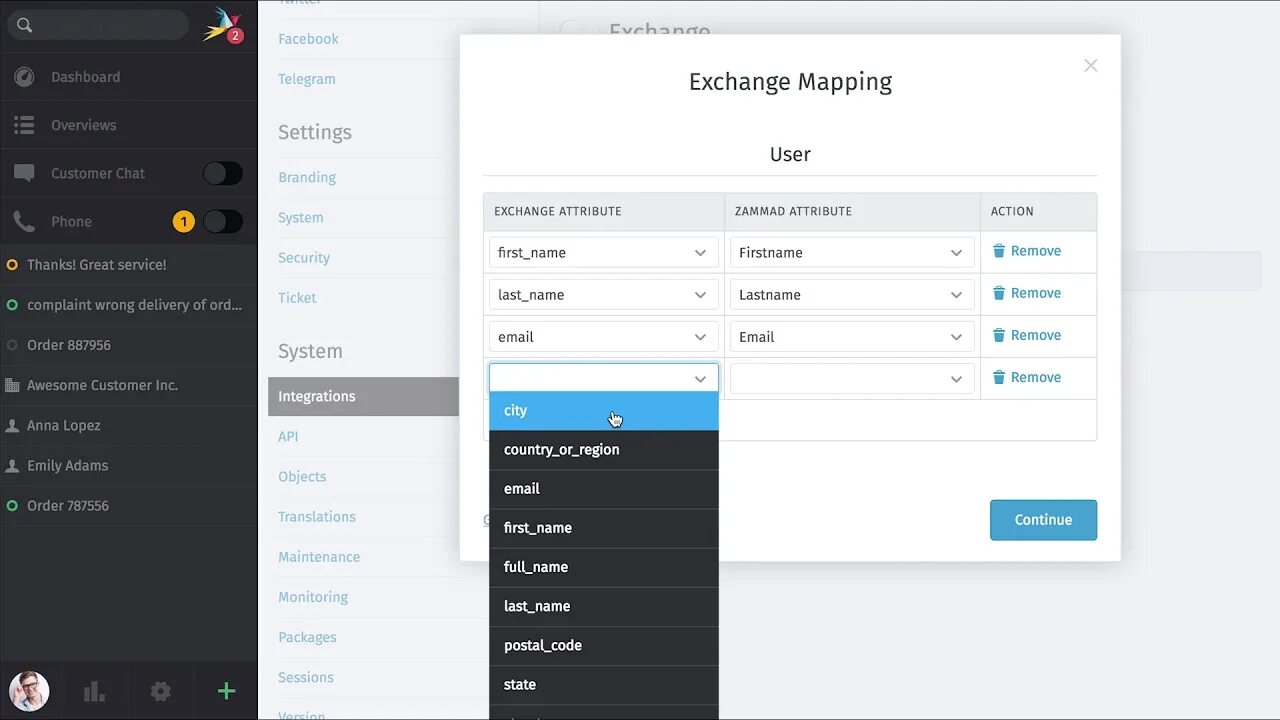1280x720 pixels.
Task: Close the Exchange Mapping dialog
Action: click(x=1091, y=65)
